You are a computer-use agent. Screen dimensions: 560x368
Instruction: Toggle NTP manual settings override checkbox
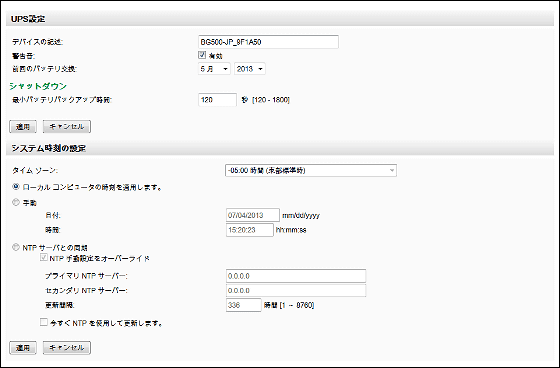(44, 257)
